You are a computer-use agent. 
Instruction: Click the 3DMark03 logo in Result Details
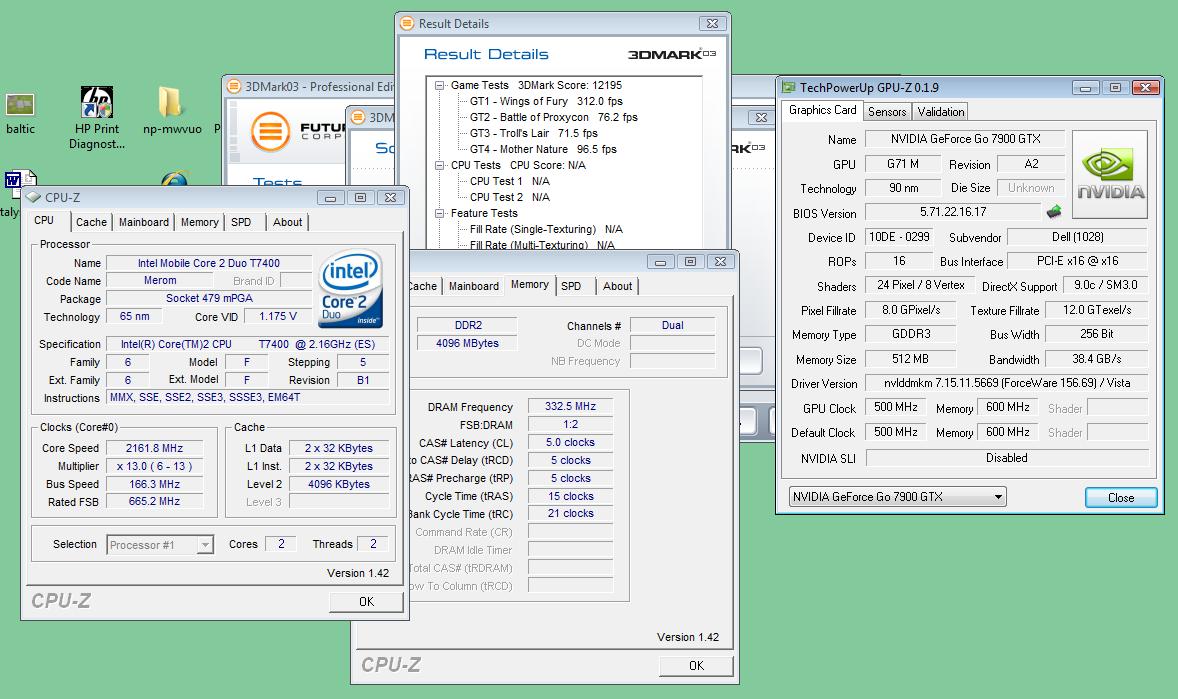pyautogui.click(x=672, y=54)
